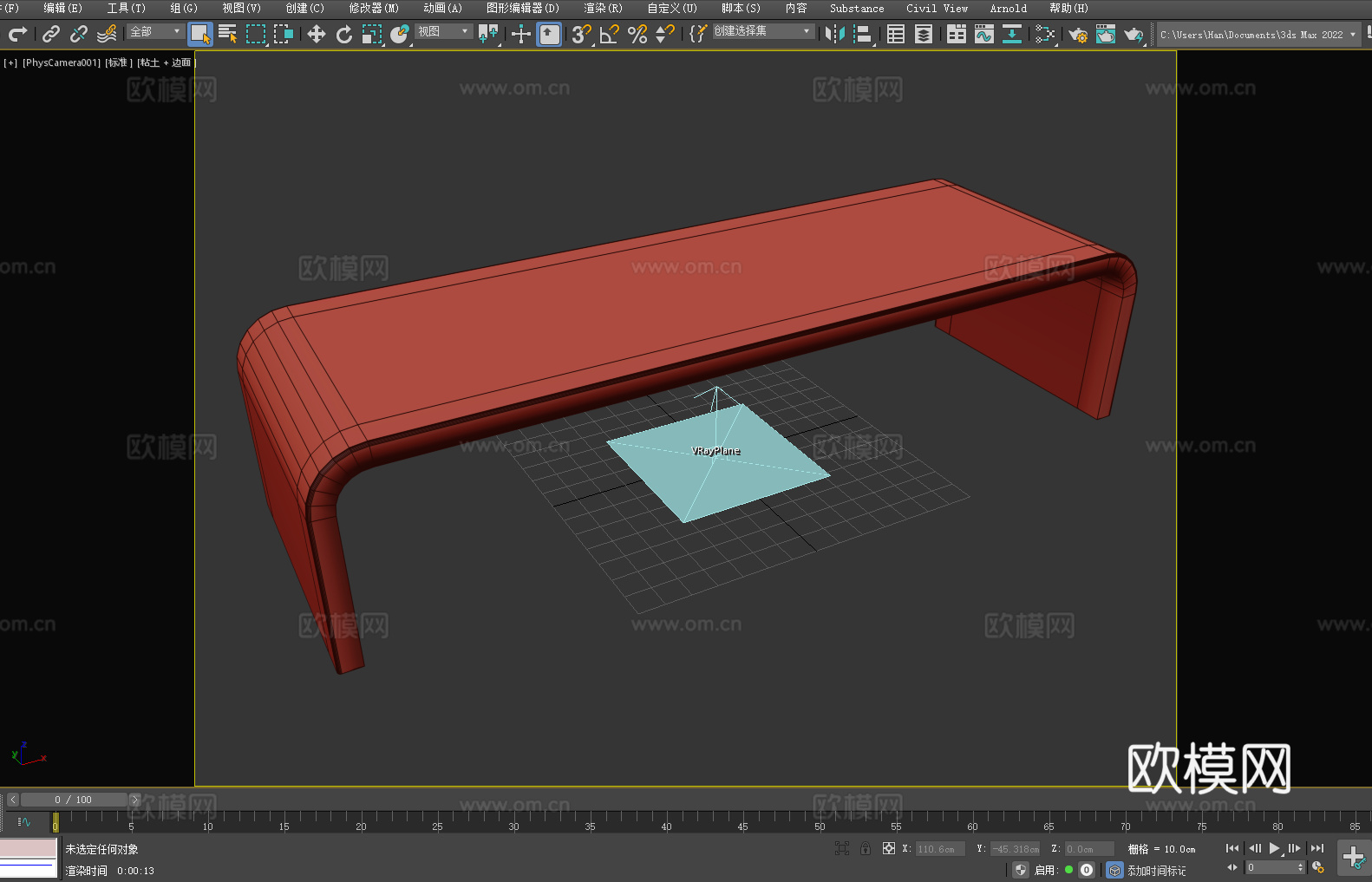Screen dimensions: 1372x882
Task: Open the [粘土 + 边面] viewport style menu
Action: 167,62
